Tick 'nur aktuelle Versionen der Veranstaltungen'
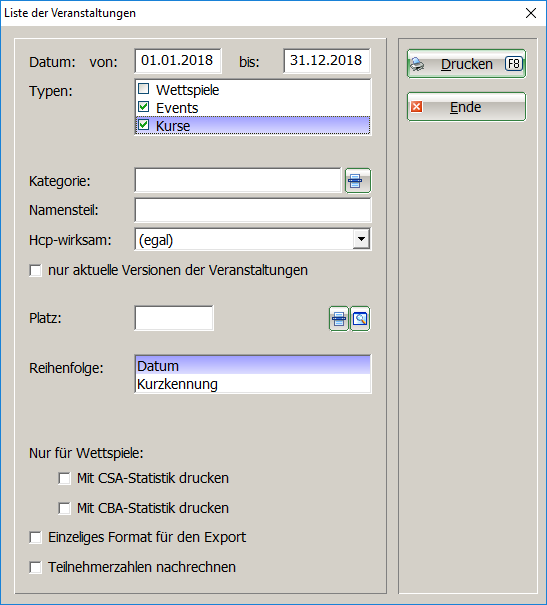This screenshot has height=605, width=547. click(x=35, y=270)
